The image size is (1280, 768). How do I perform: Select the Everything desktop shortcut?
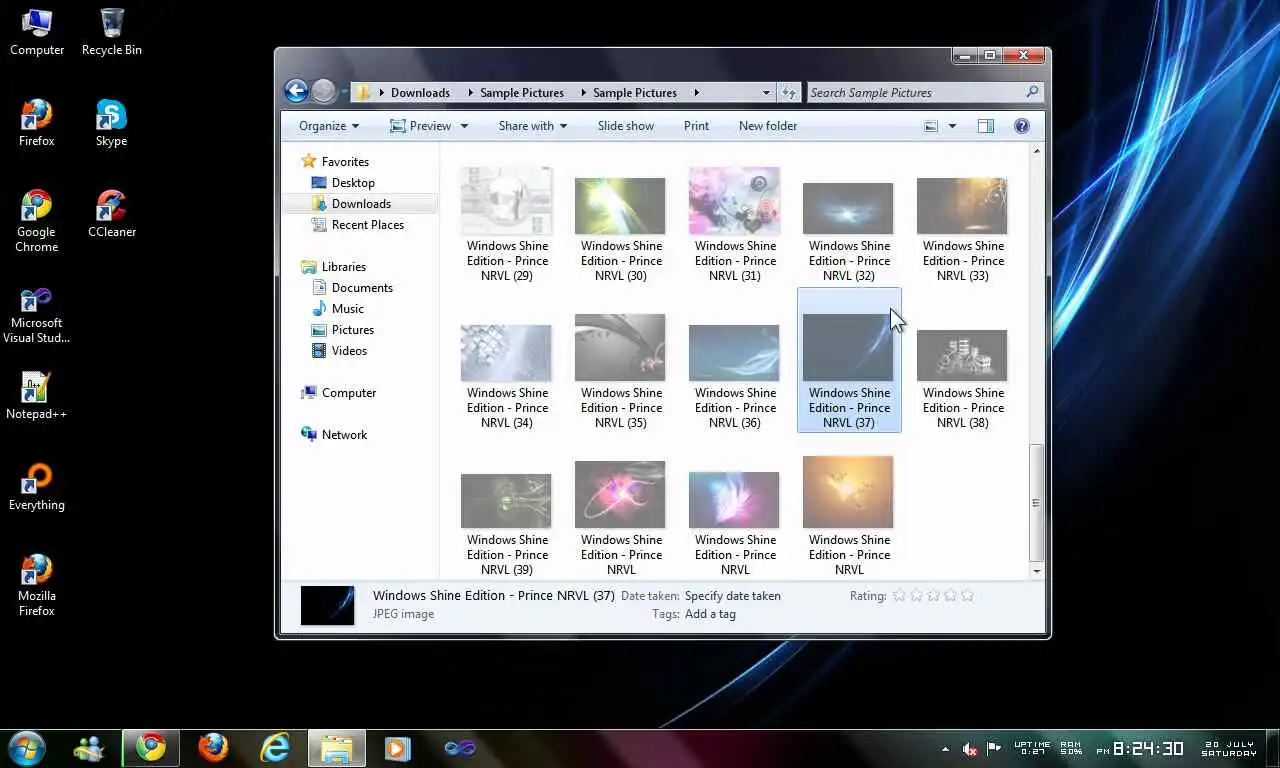pos(37,487)
